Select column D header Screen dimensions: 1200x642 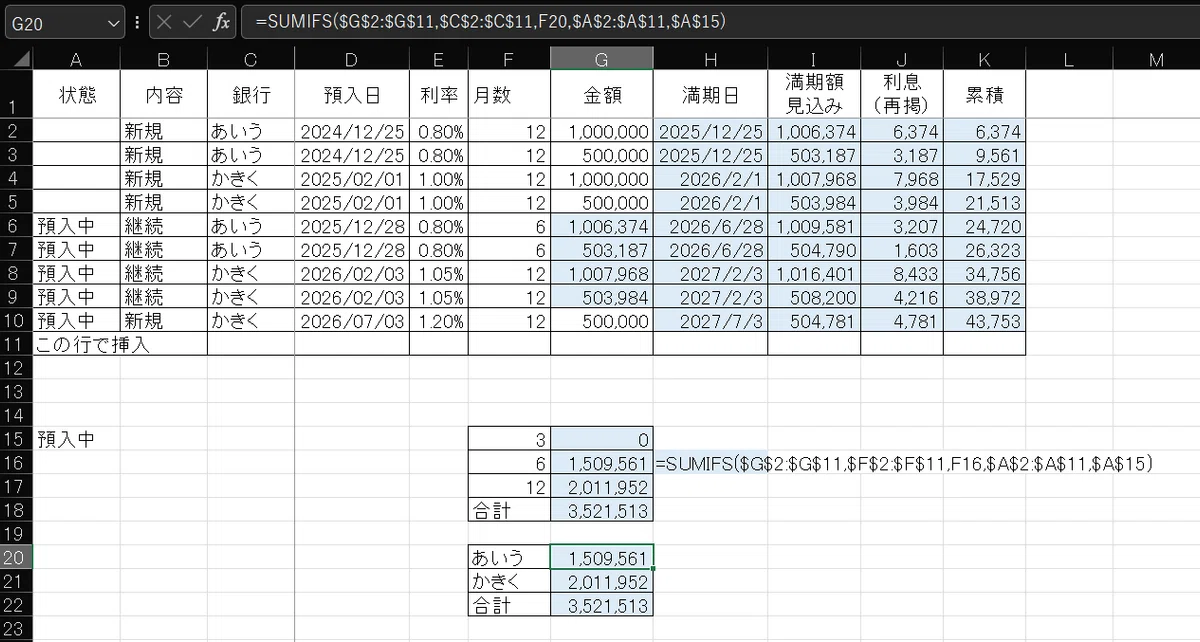tap(351, 60)
